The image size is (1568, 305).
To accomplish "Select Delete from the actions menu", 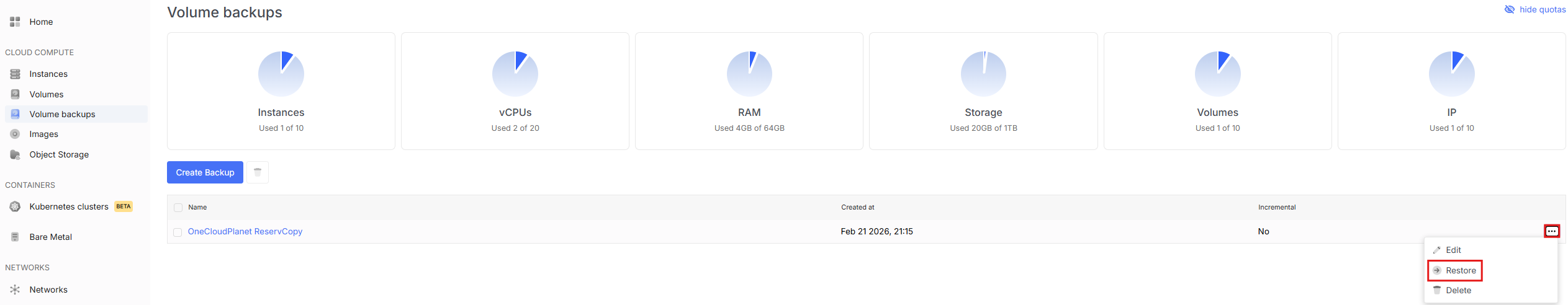I will coord(1458,290).
